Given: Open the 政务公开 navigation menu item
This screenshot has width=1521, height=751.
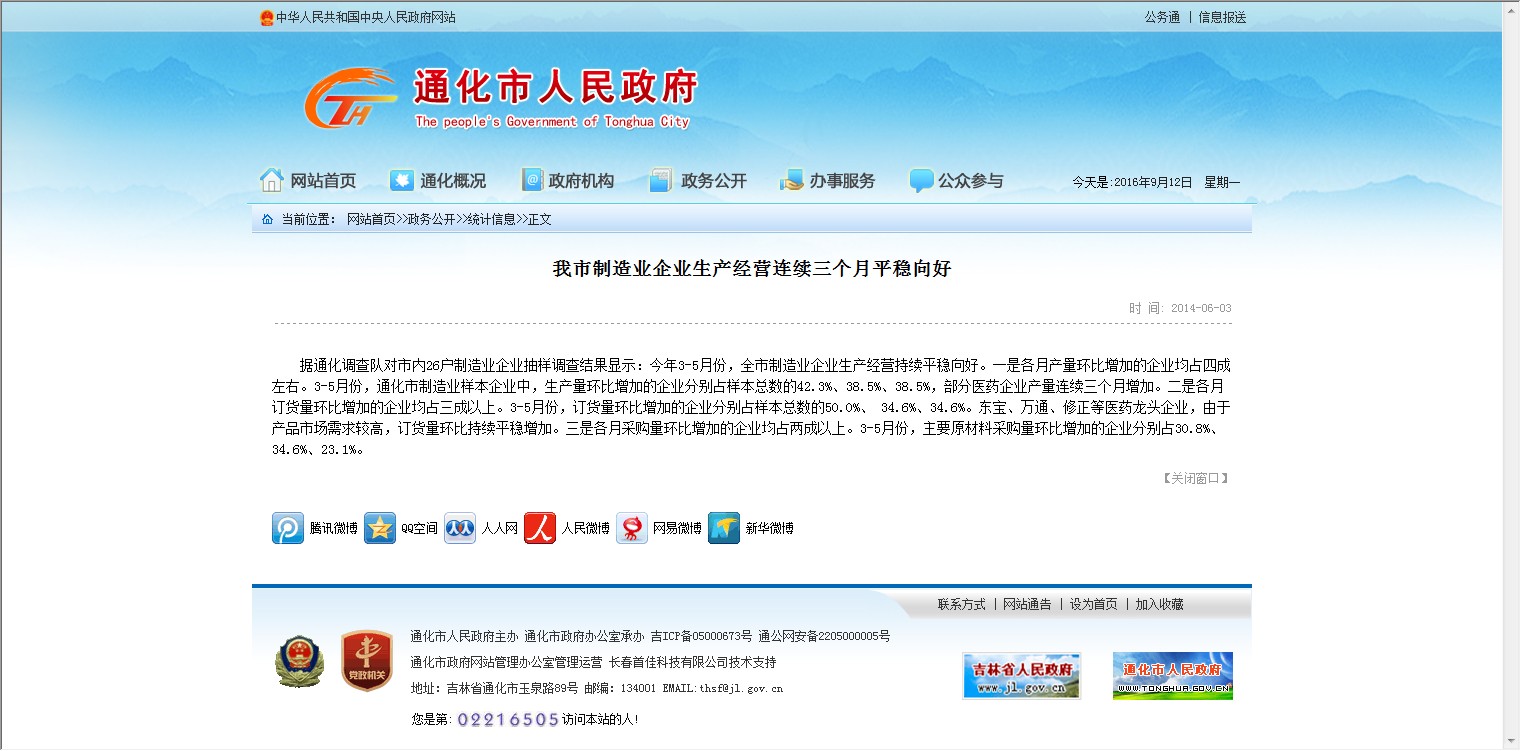Looking at the screenshot, I should click(x=698, y=181).
